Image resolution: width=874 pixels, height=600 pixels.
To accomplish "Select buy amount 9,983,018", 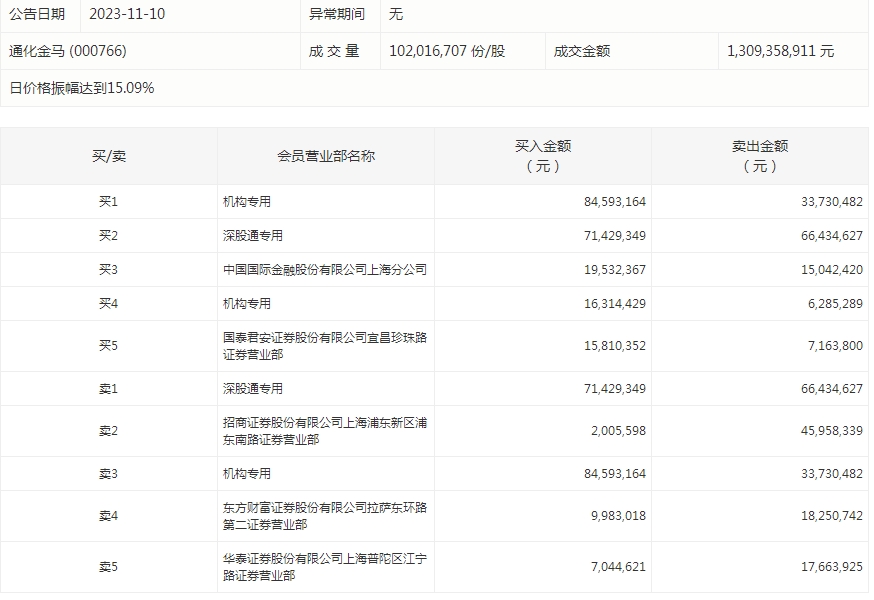I will point(618,516).
